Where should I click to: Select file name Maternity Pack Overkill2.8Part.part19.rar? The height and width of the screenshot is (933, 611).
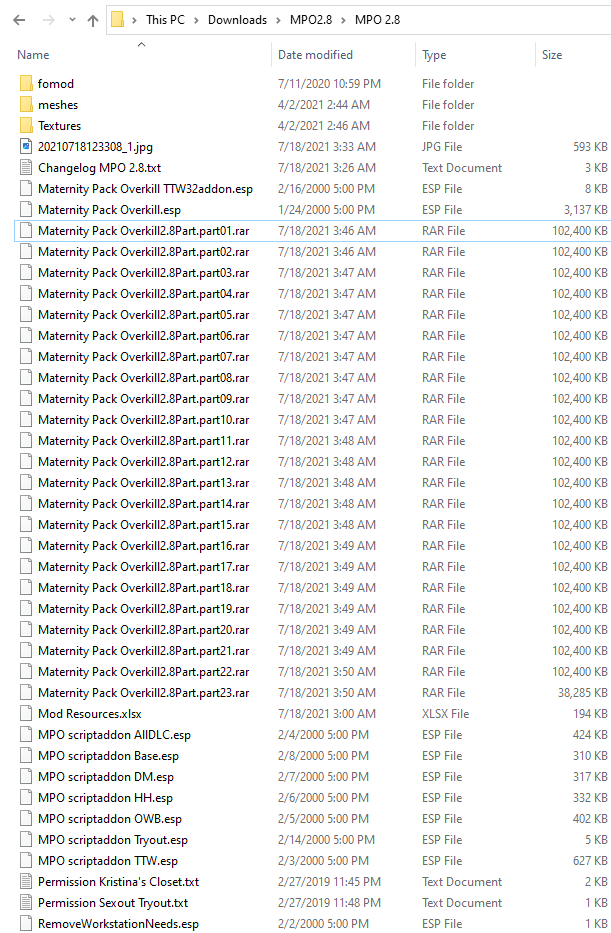pos(143,609)
